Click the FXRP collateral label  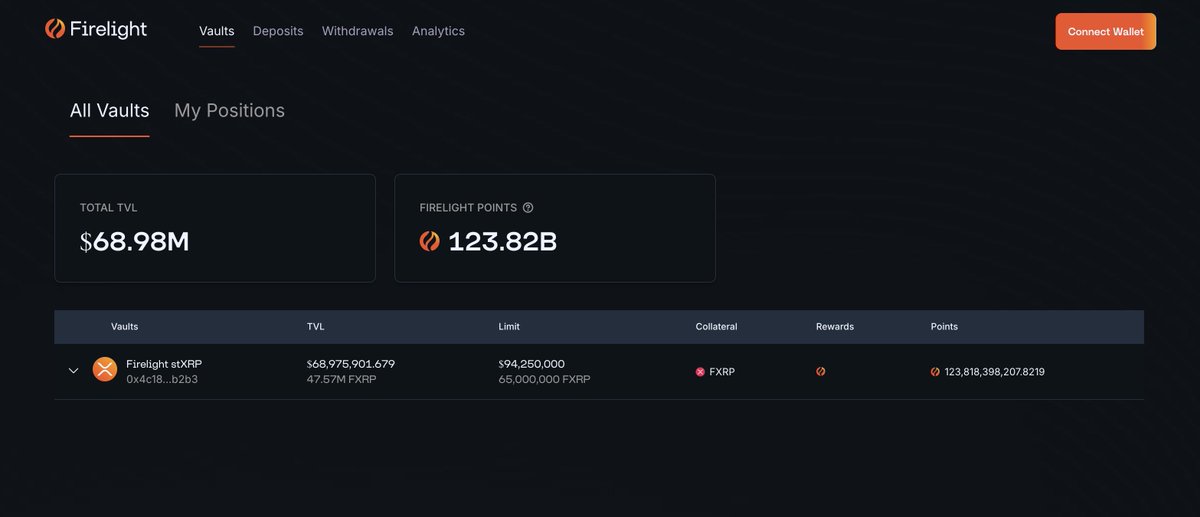tap(722, 372)
